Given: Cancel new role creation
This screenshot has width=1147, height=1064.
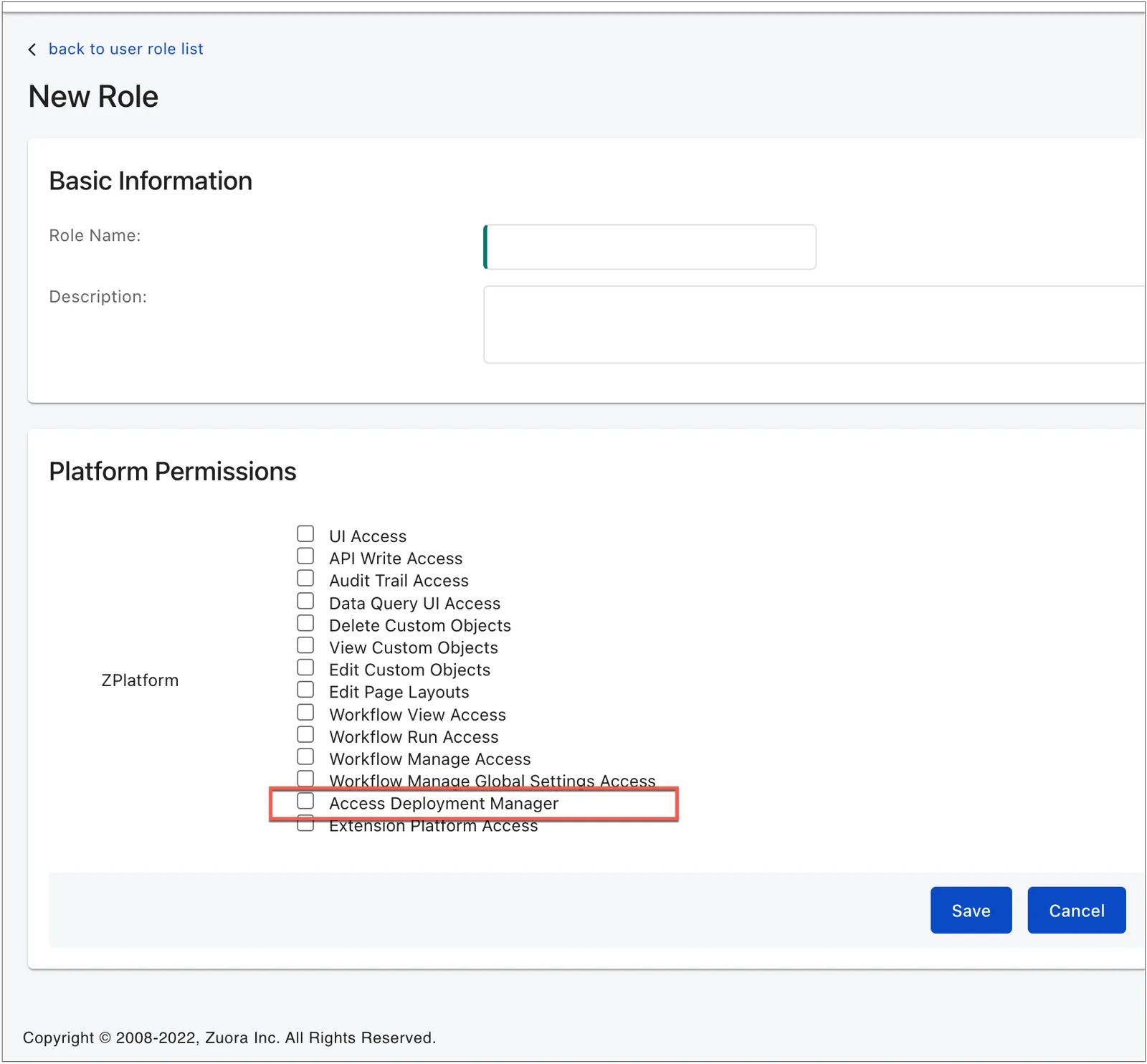Looking at the screenshot, I should pyautogui.click(x=1077, y=911).
